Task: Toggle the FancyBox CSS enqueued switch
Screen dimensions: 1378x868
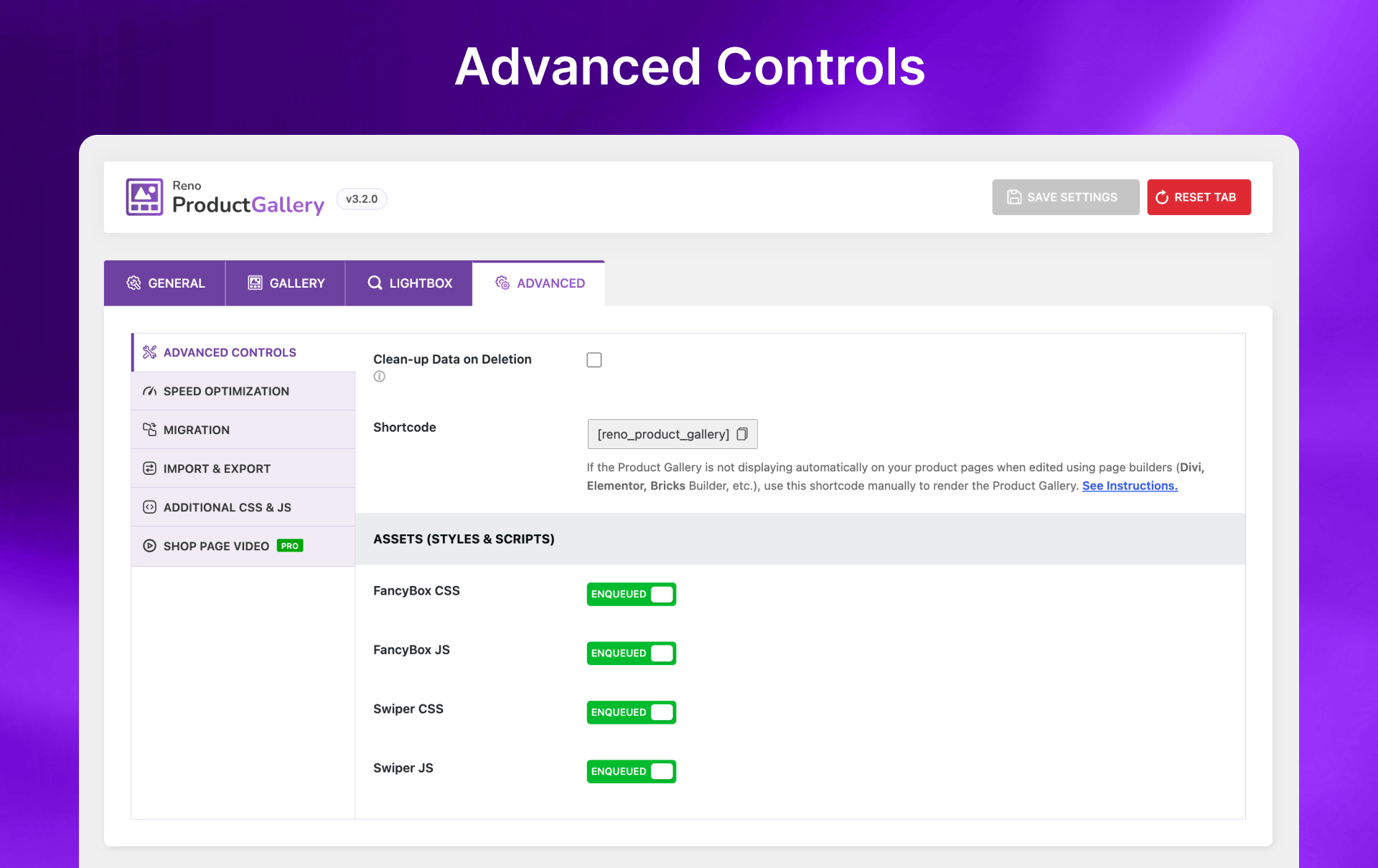Action: [x=632, y=594]
